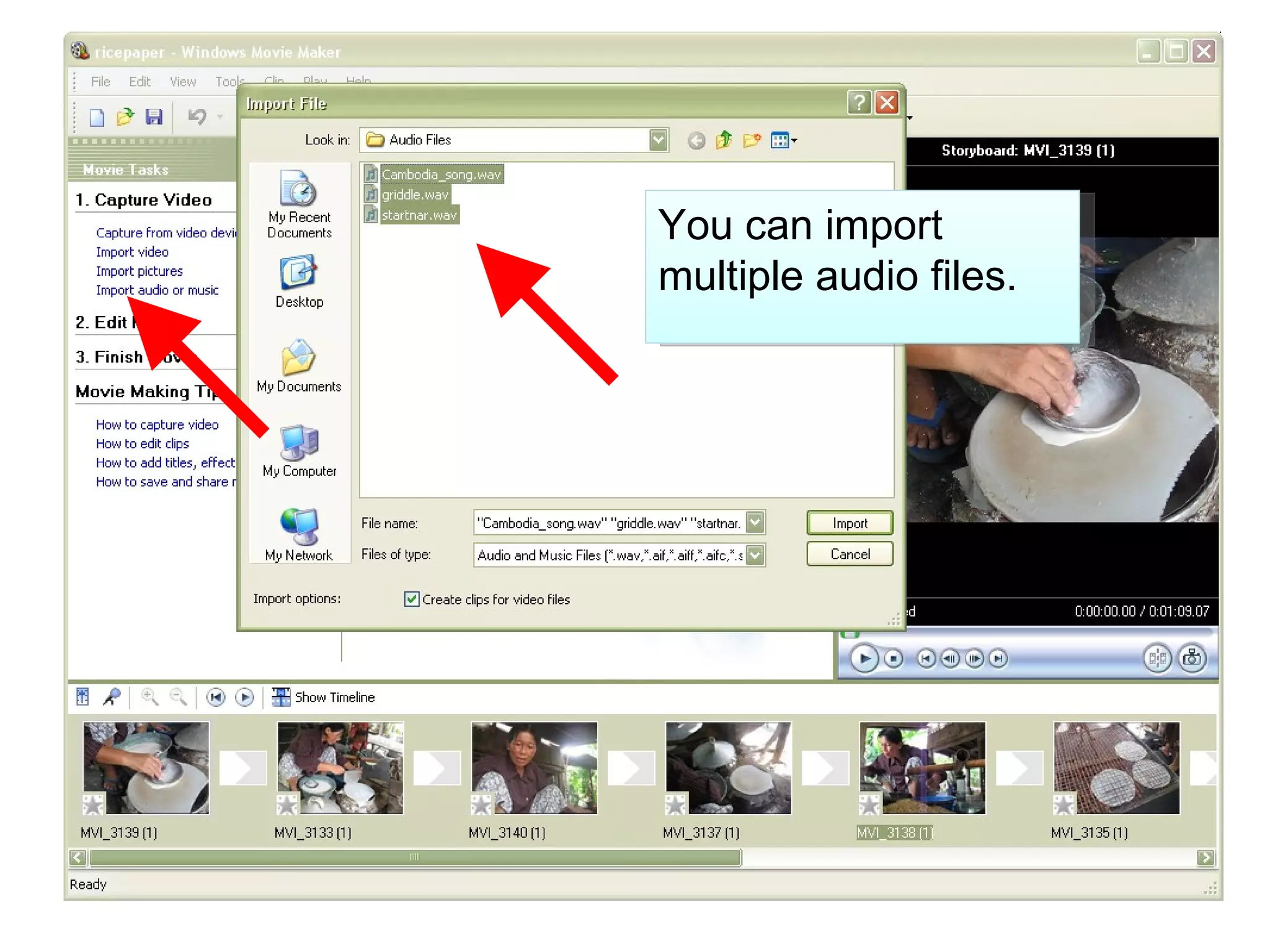This screenshot has height=952, width=1270.
Task: Go back using the dialog Back arrow
Action: coord(696,141)
